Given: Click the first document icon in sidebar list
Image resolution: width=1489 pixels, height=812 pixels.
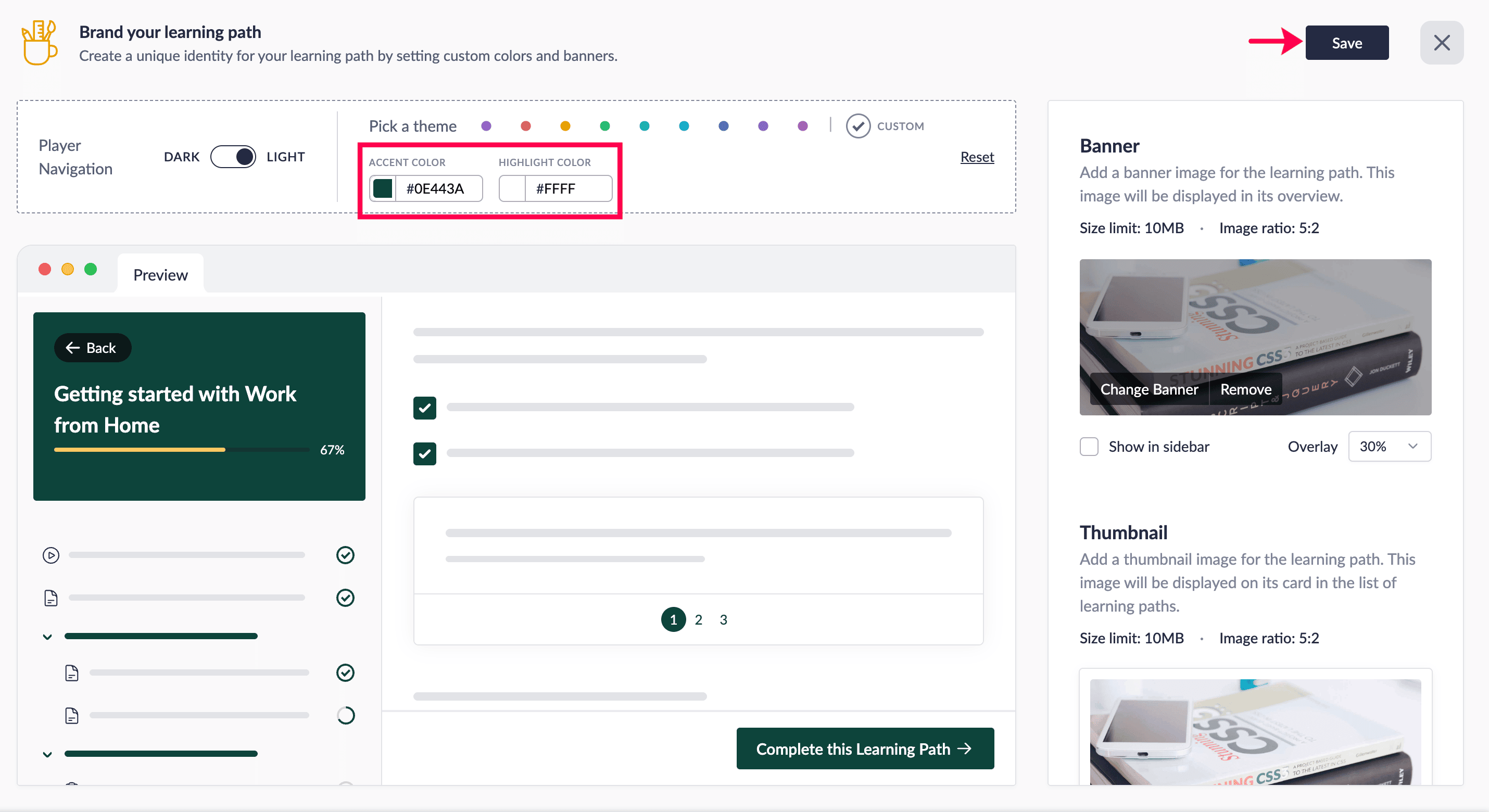Looking at the screenshot, I should (51, 598).
